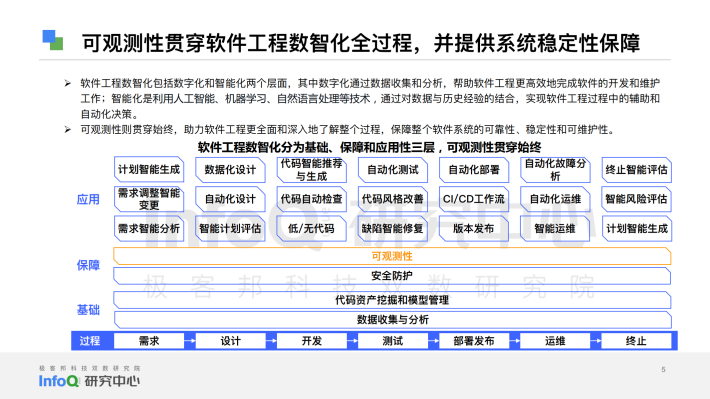Click the first bullet paragraph starting 软件工程数智化包括
The height and width of the screenshot is (399, 710).
[x=370, y=98]
